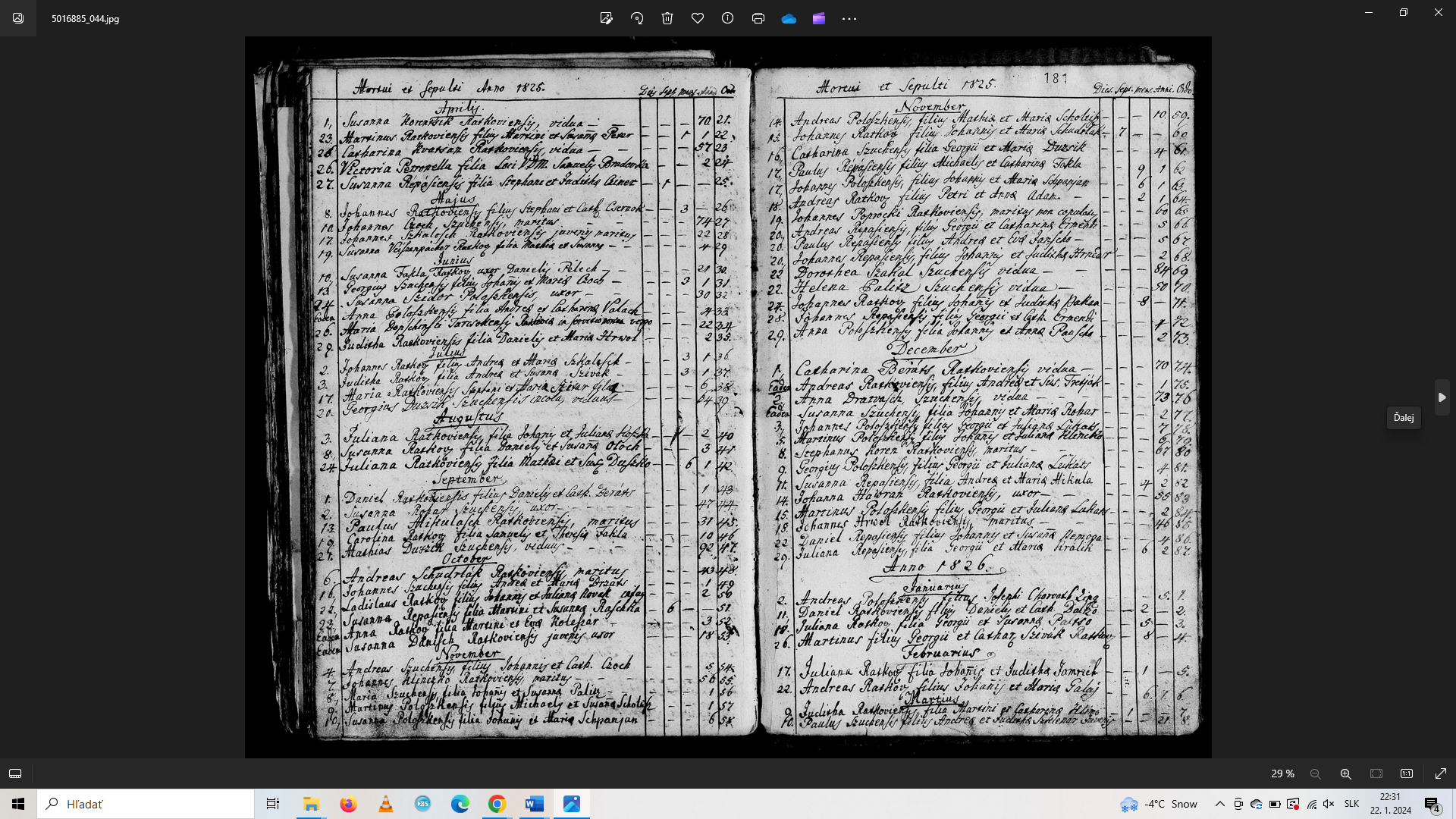Open the three-dots See more menu
Image resolution: width=1456 pixels, height=819 pixels.
click(849, 18)
